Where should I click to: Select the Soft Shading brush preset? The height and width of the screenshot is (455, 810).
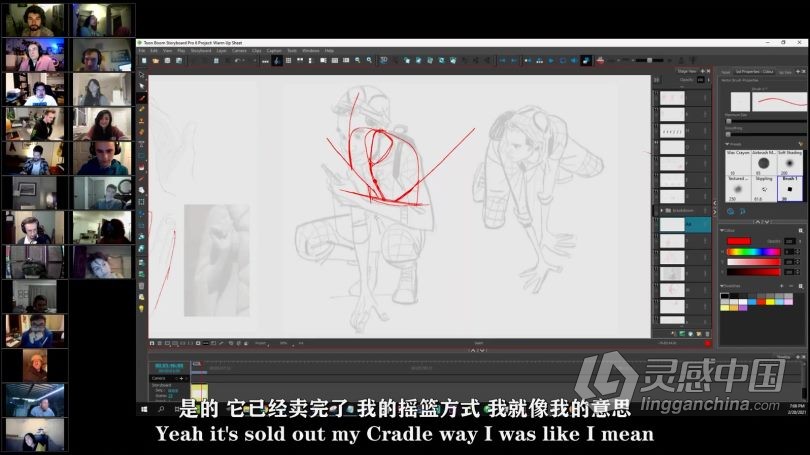(x=789, y=163)
